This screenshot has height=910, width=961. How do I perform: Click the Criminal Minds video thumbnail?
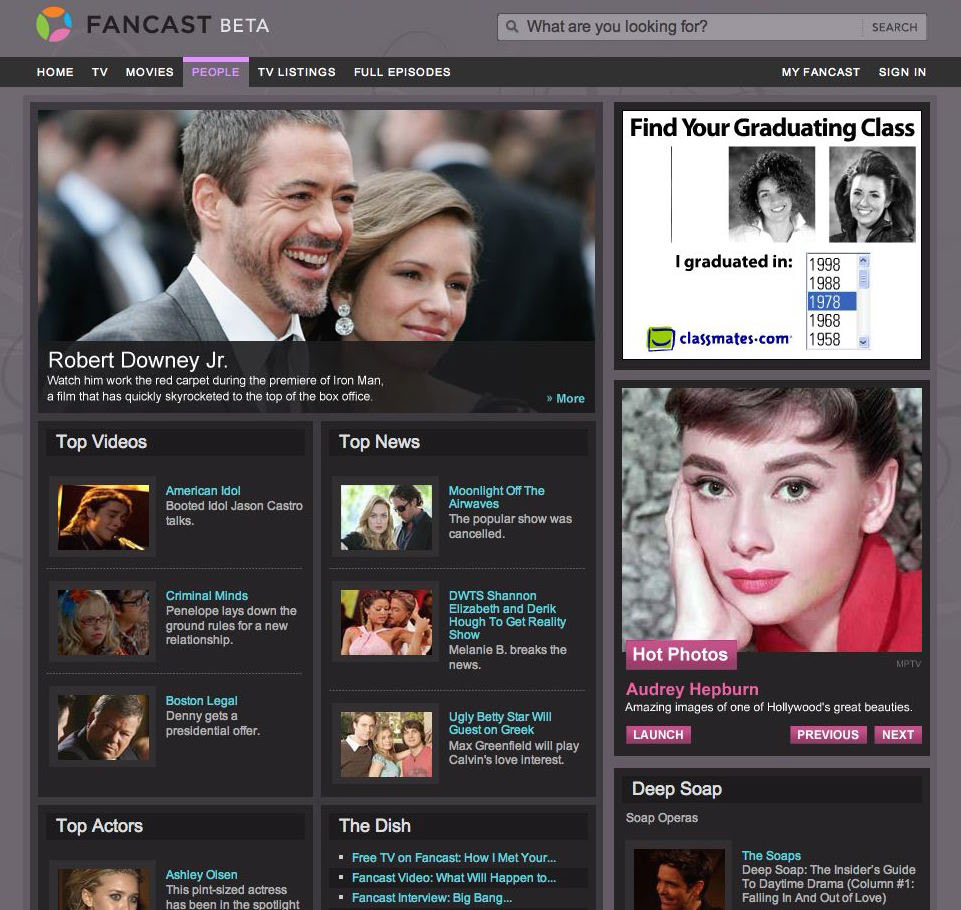(x=104, y=623)
